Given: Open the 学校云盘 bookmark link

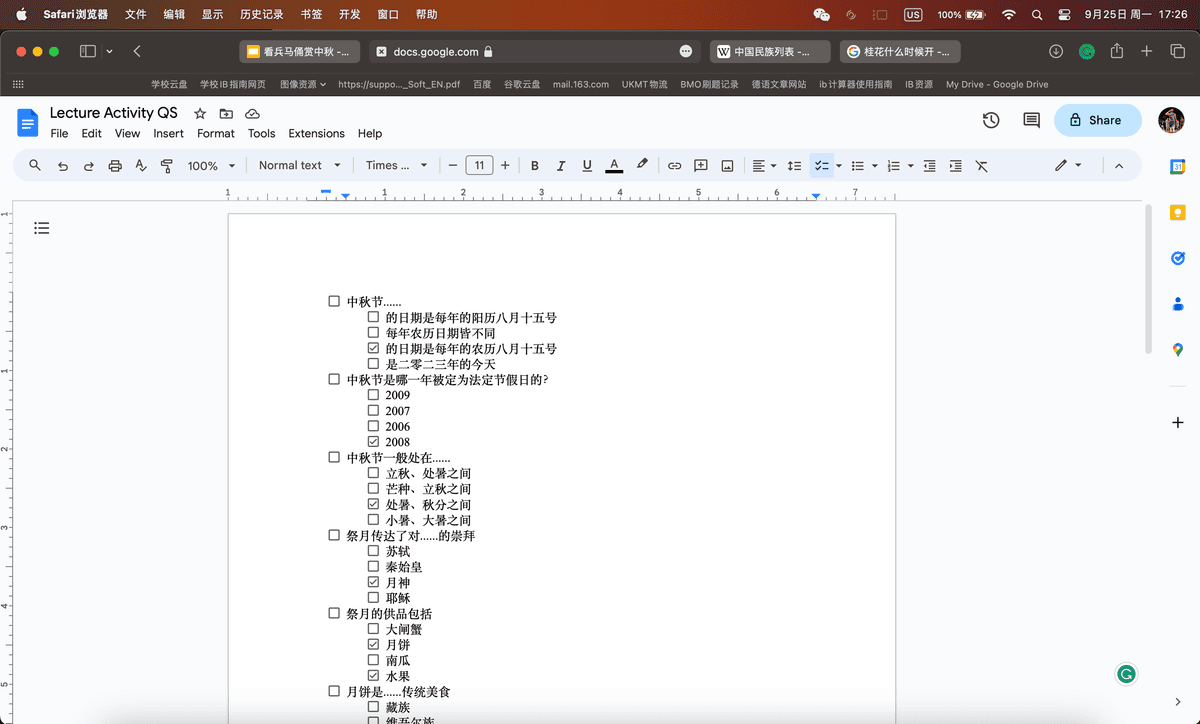Looking at the screenshot, I should point(169,85).
